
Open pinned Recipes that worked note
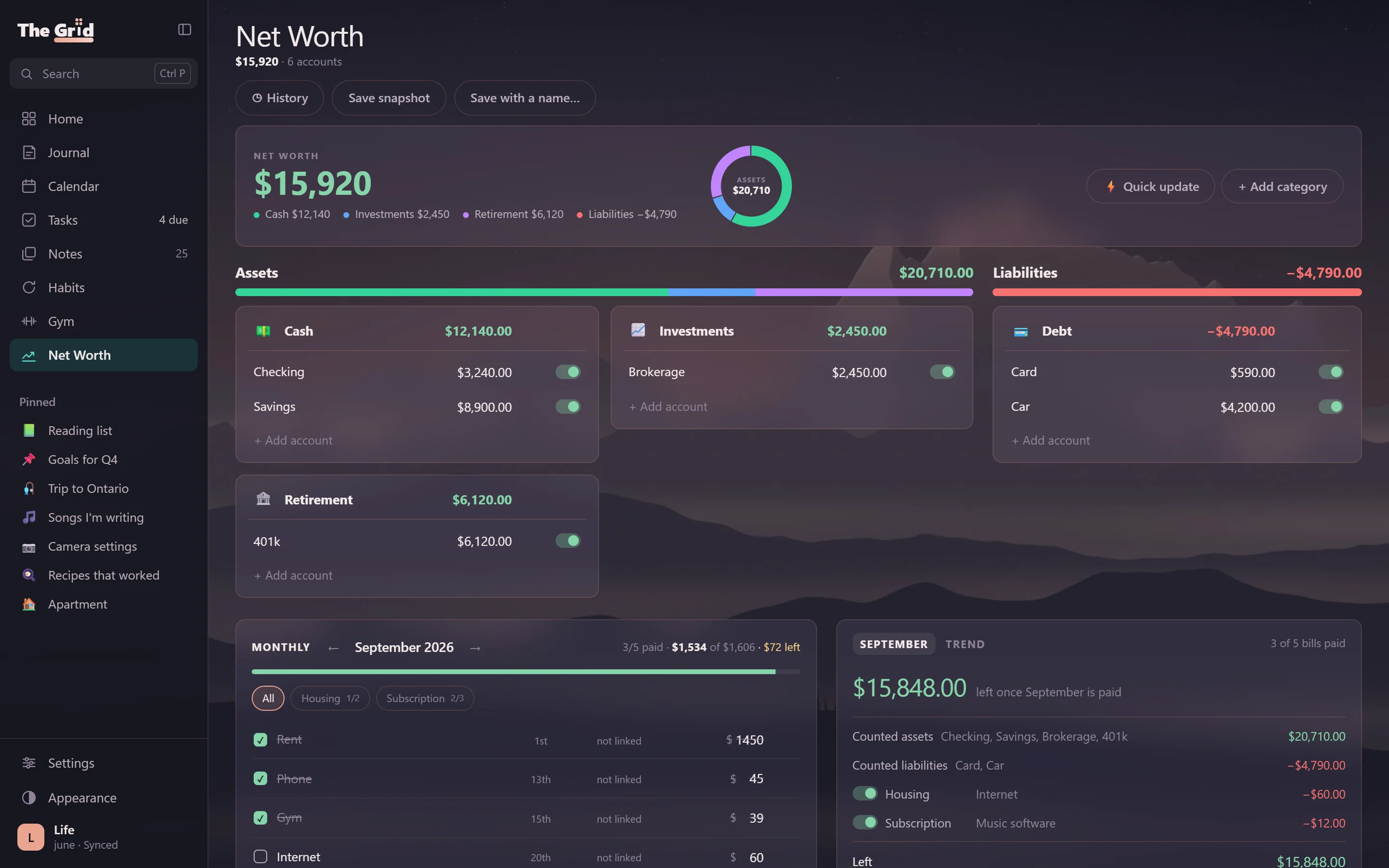point(103,575)
